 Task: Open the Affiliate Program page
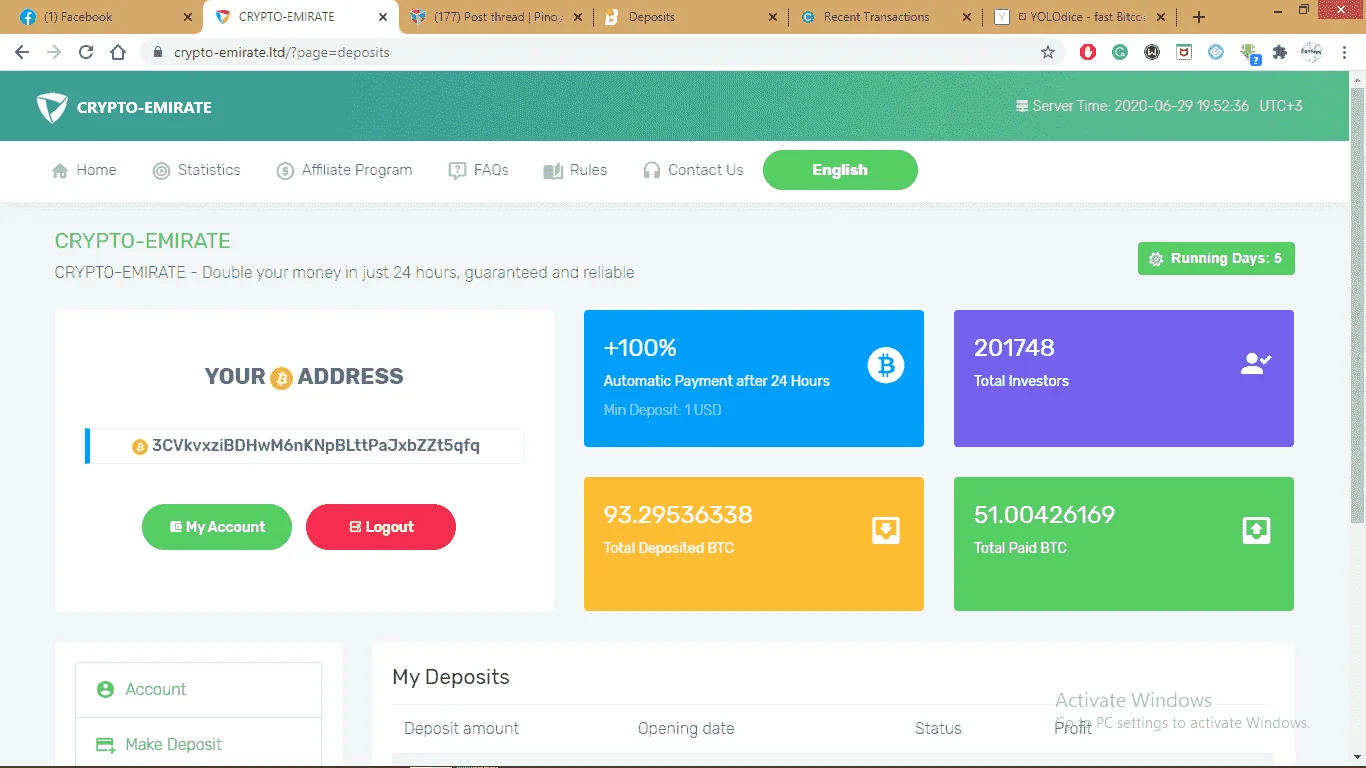coord(344,171)
